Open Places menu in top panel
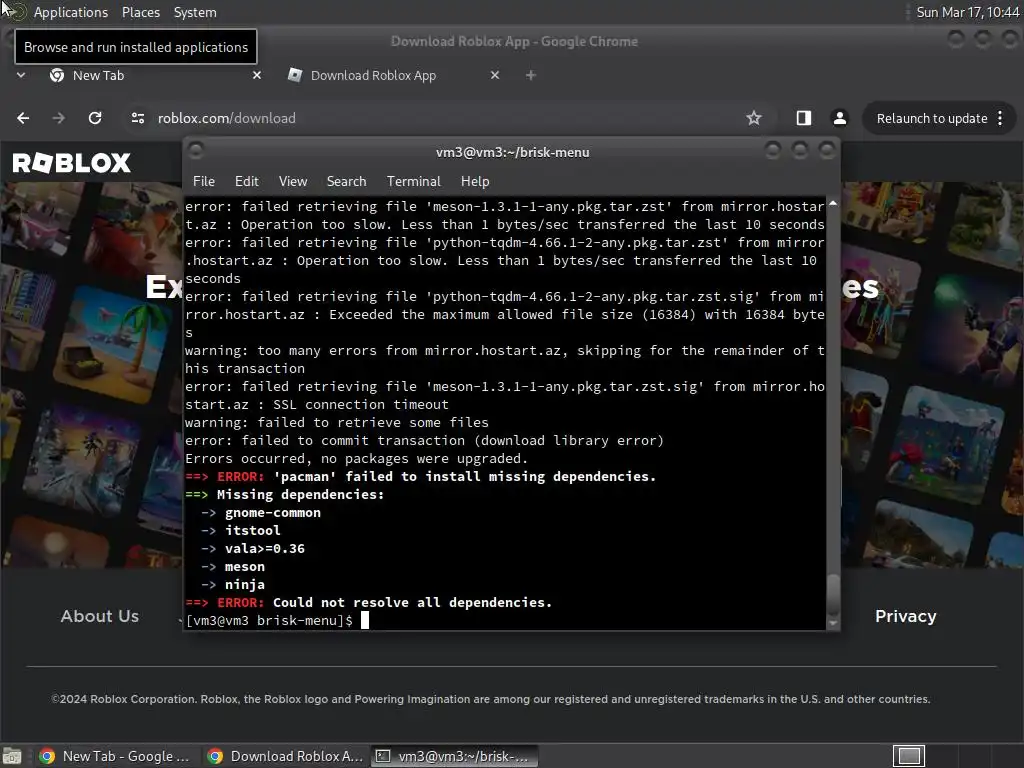 coord(140,12)
